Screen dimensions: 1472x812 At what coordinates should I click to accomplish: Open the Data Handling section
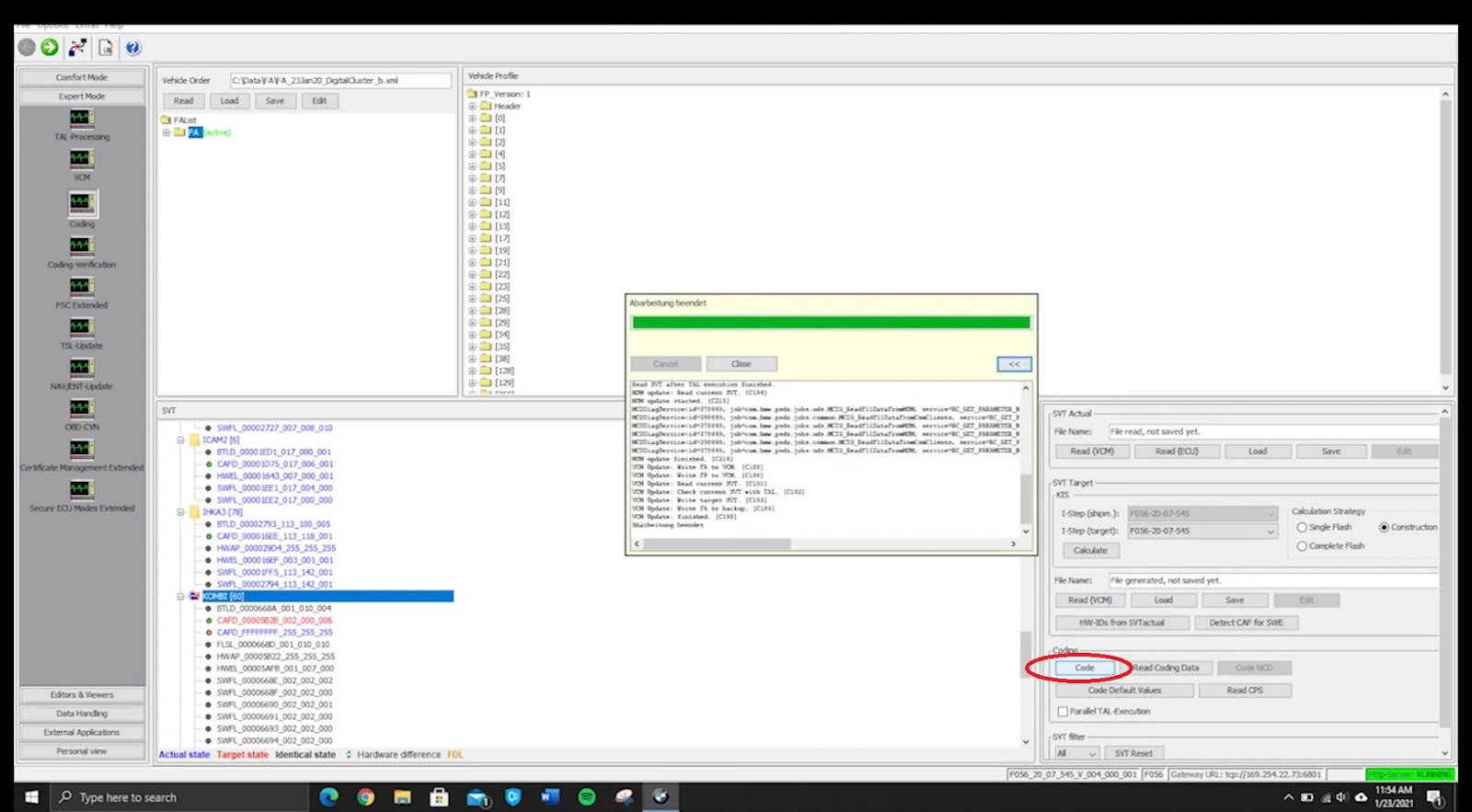click(x=82, y=714)
